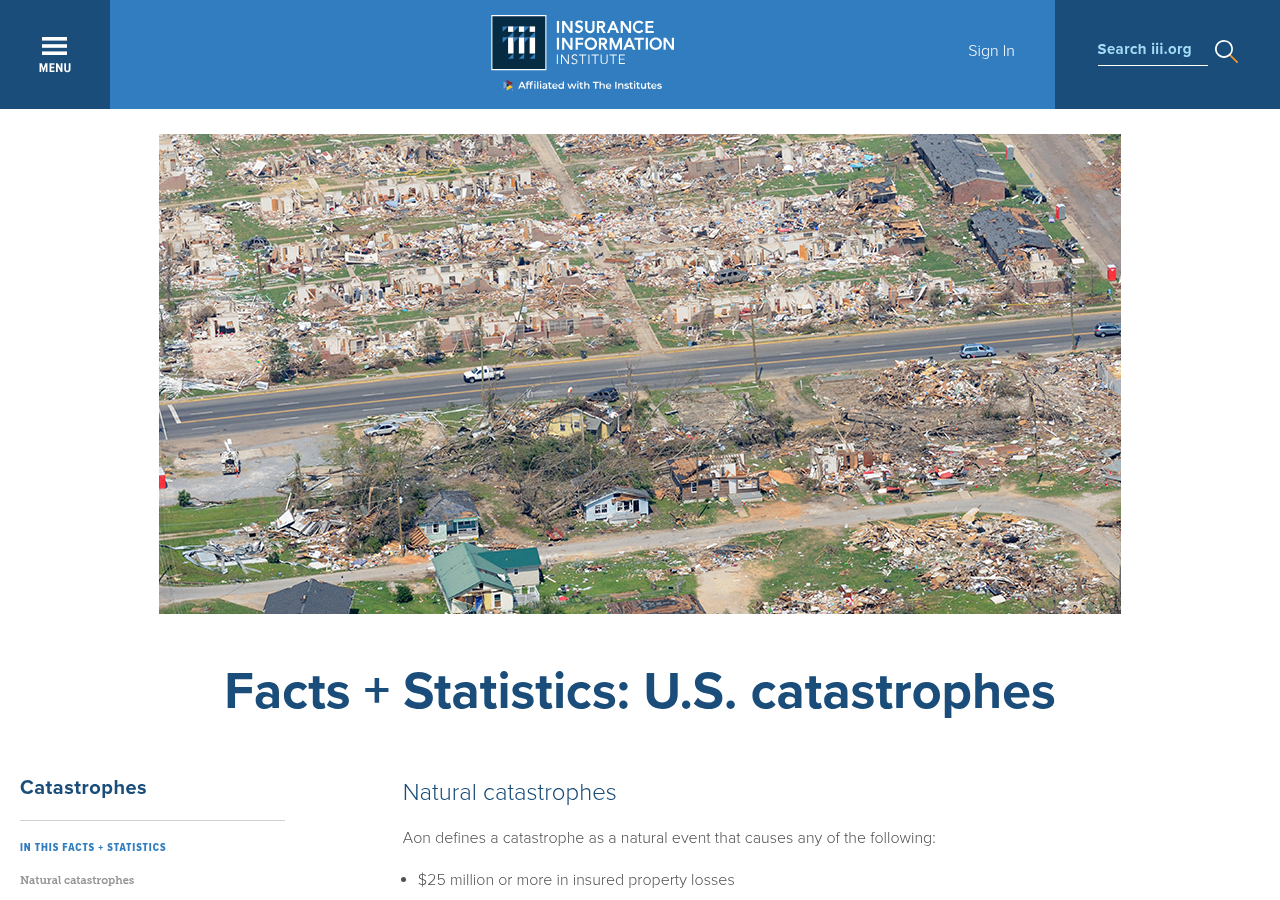The height and width of the screenshot is (900, 1280).
Task: Click the tornado damage aerial photo
Action: coord(640,374)
